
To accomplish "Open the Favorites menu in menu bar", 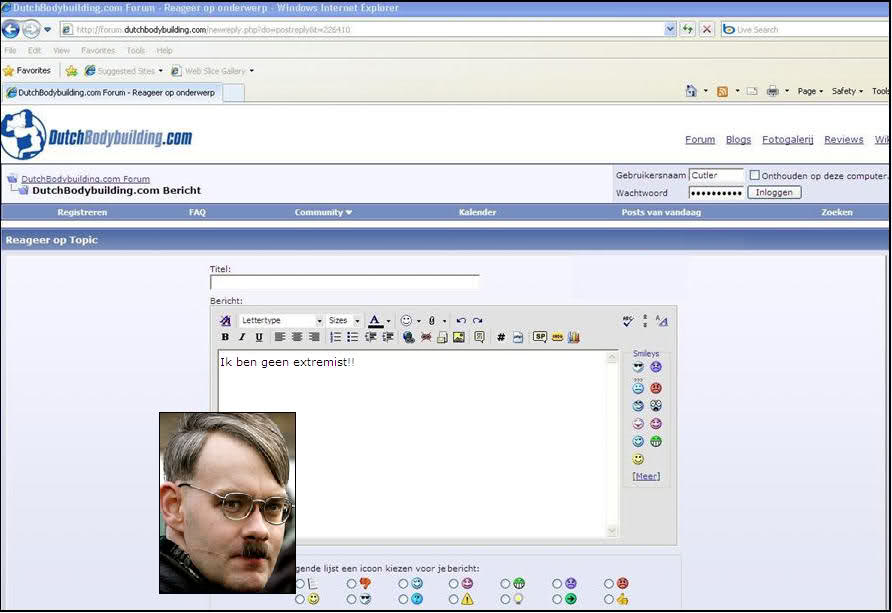I will coord(97,50).
